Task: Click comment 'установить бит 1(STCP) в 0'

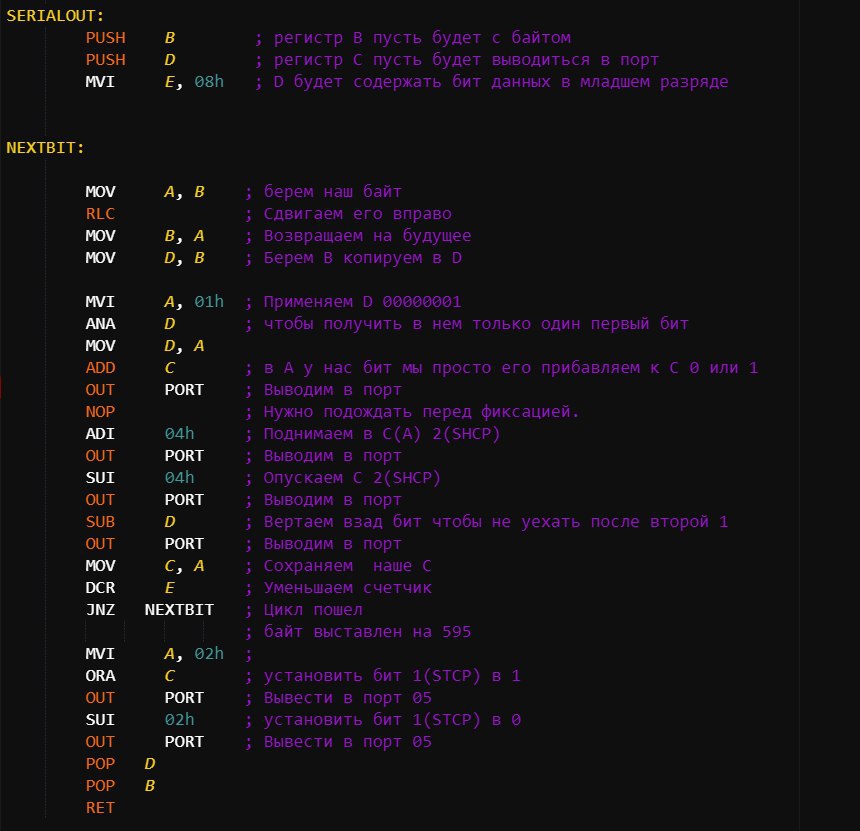Action: [x=392, y=719]
